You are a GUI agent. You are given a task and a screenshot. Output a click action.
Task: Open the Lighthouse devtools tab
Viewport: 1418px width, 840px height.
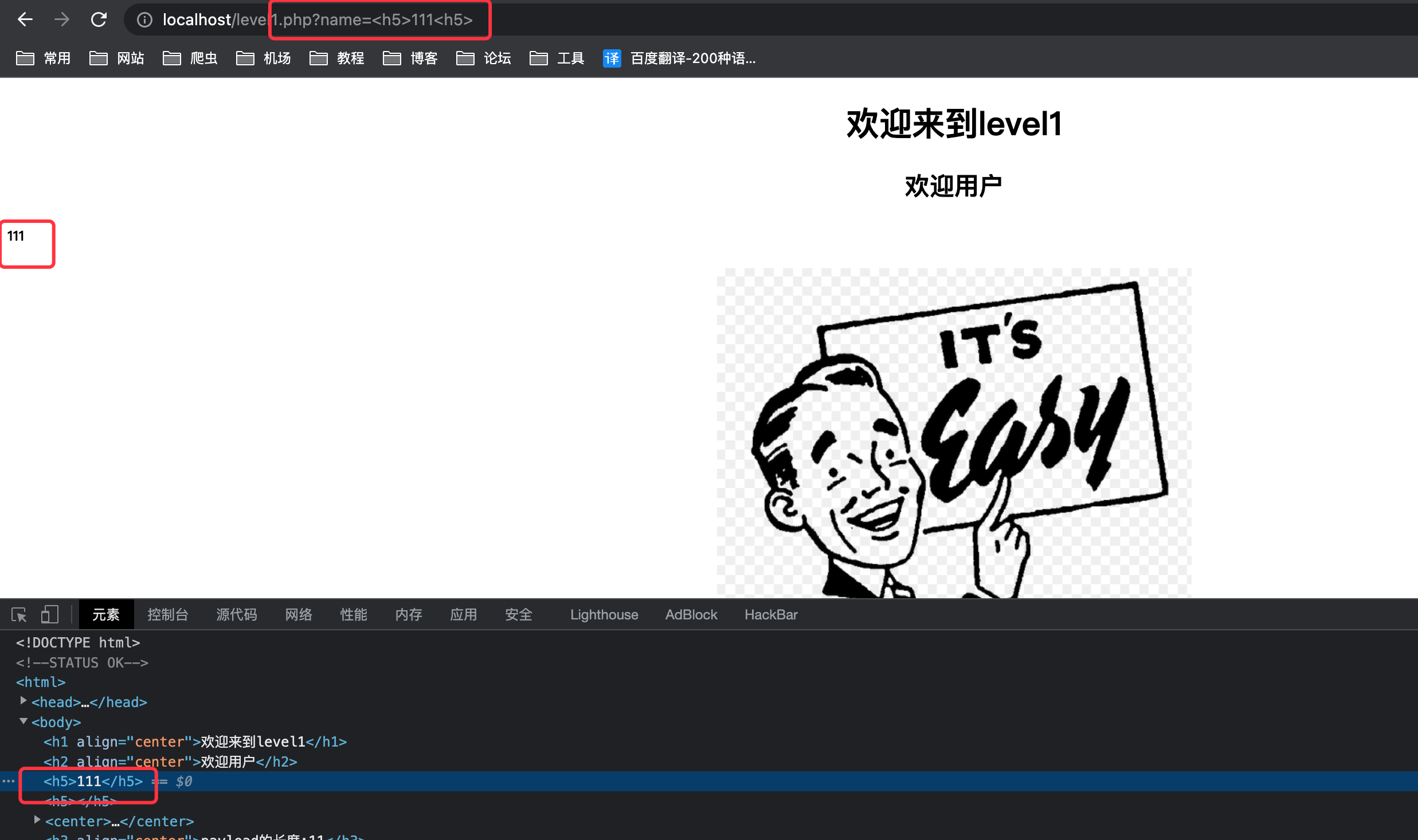[x=604, y=615]
